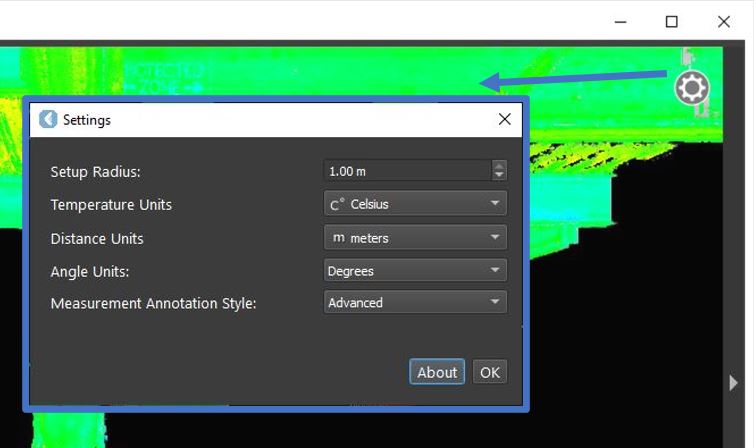Image resolution: width=754 pixels, height=448 pixels.
Task: Click the Measurement Annotation Style label
Action: (x=153, y=303)
